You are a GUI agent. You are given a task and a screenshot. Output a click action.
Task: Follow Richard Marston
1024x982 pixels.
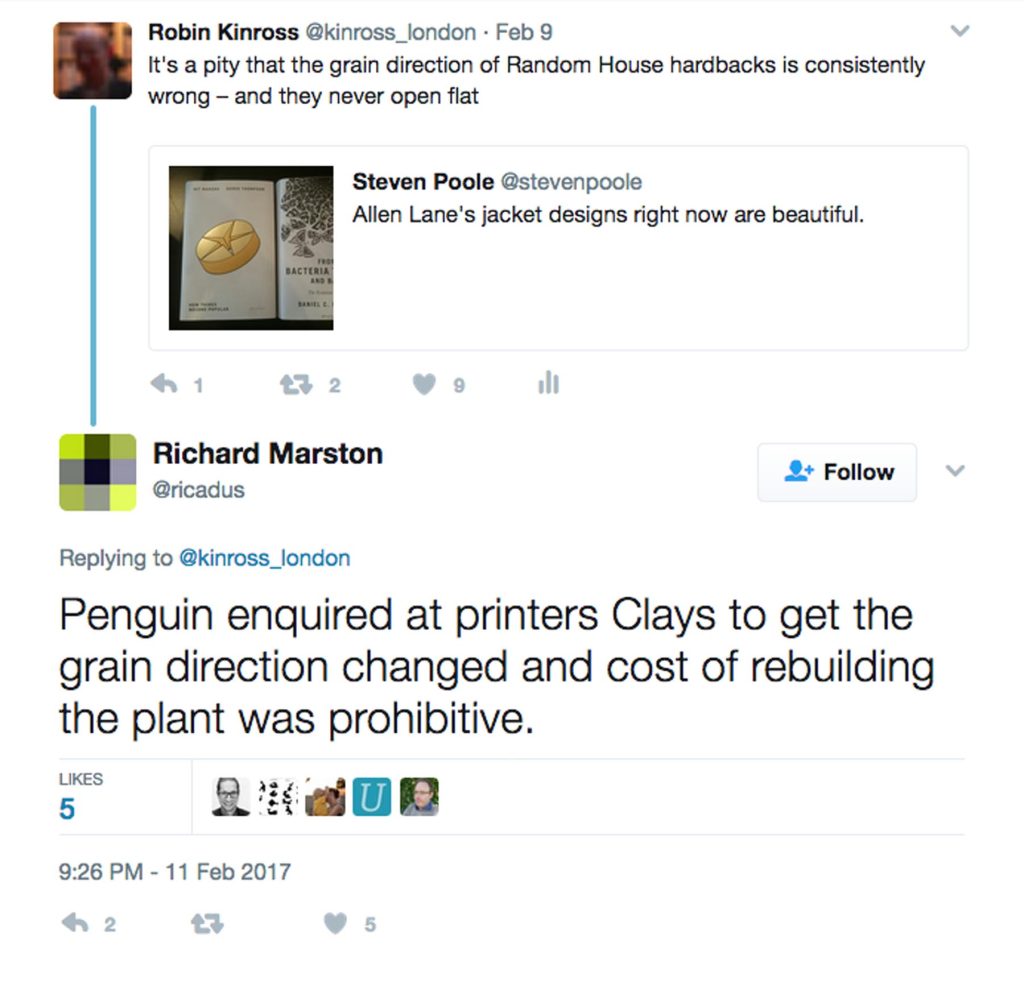[837, 472]
